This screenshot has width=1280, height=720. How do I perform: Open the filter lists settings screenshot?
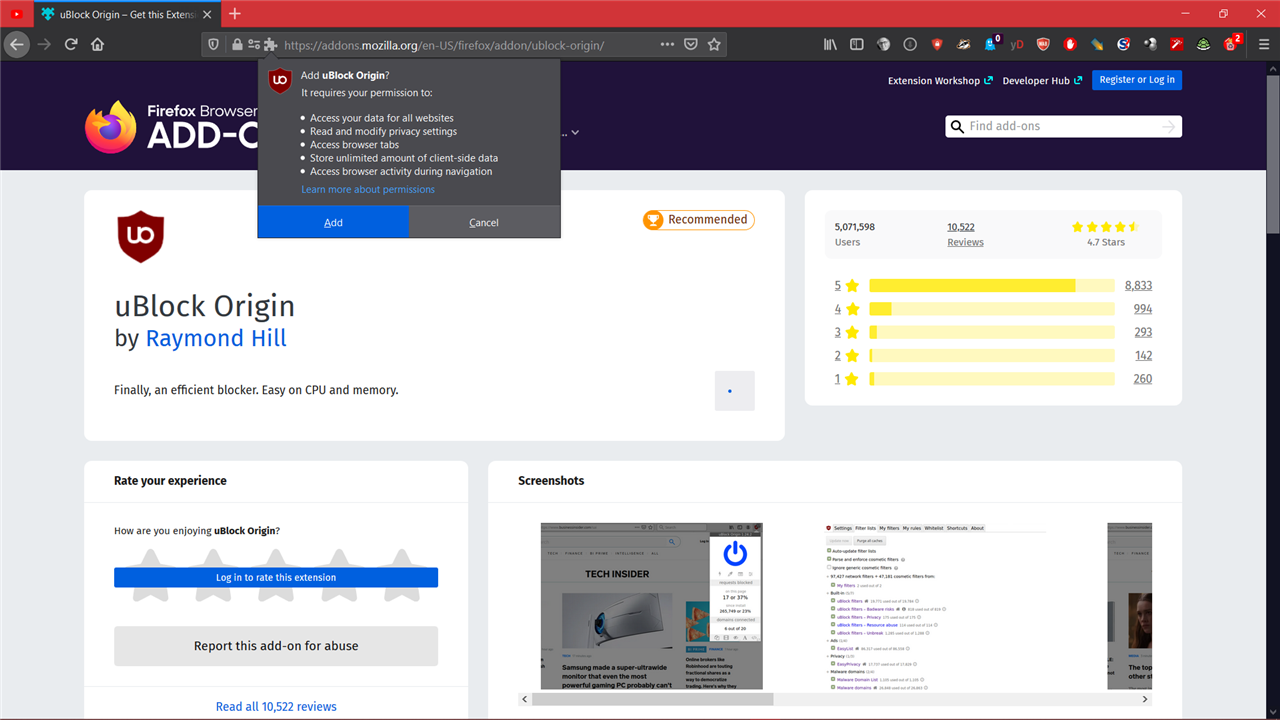936,606
